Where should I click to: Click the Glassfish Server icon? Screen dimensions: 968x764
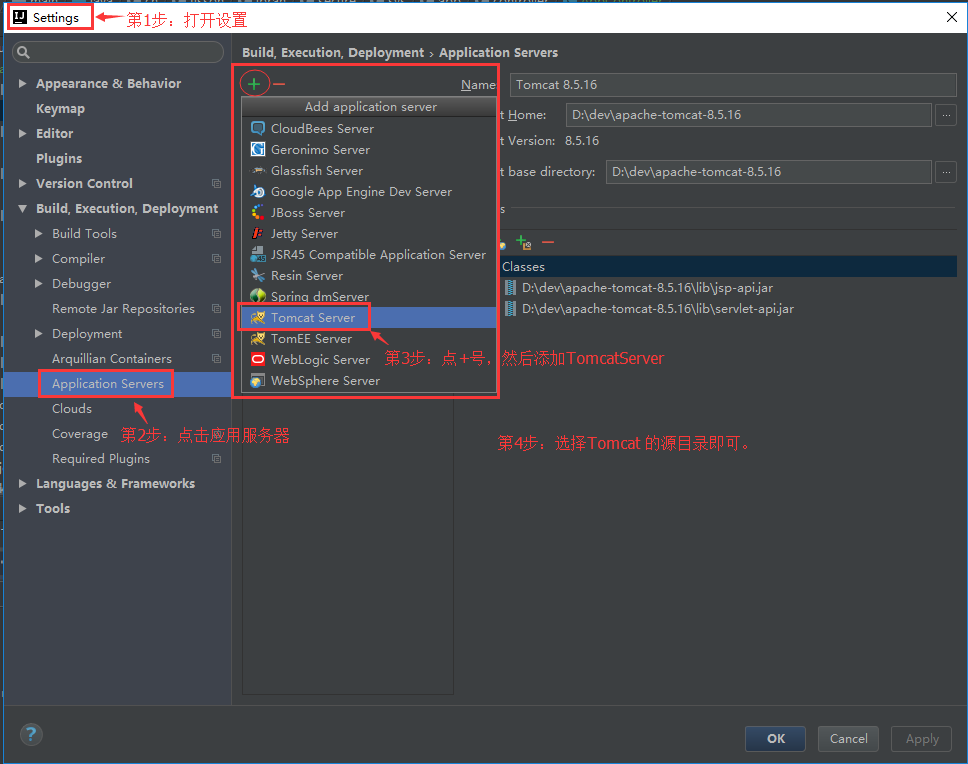(257, 170)
